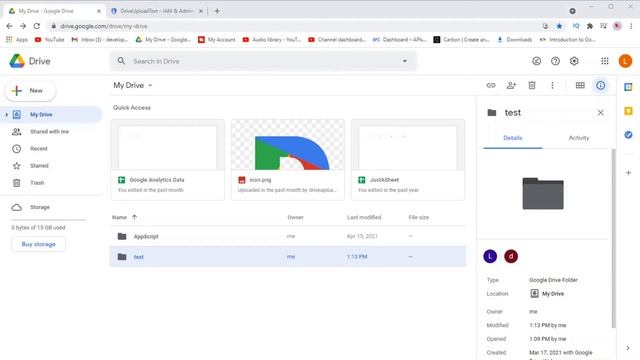Screen dimensions: 640x360
Task: Open Google Keep side panel icon
Action: click(x=628, y=111)
